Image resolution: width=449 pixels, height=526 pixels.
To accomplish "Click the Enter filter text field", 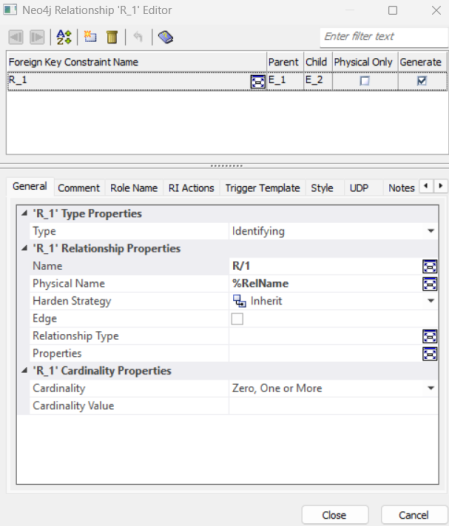I will click(384, 37).
